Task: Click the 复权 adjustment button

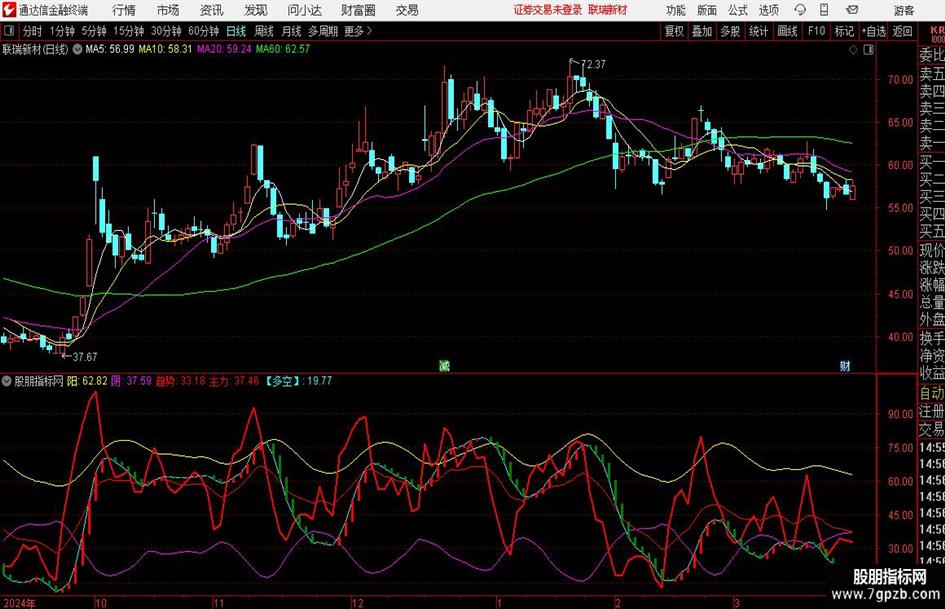Action: pyautogui.click(x=674, y=31)
